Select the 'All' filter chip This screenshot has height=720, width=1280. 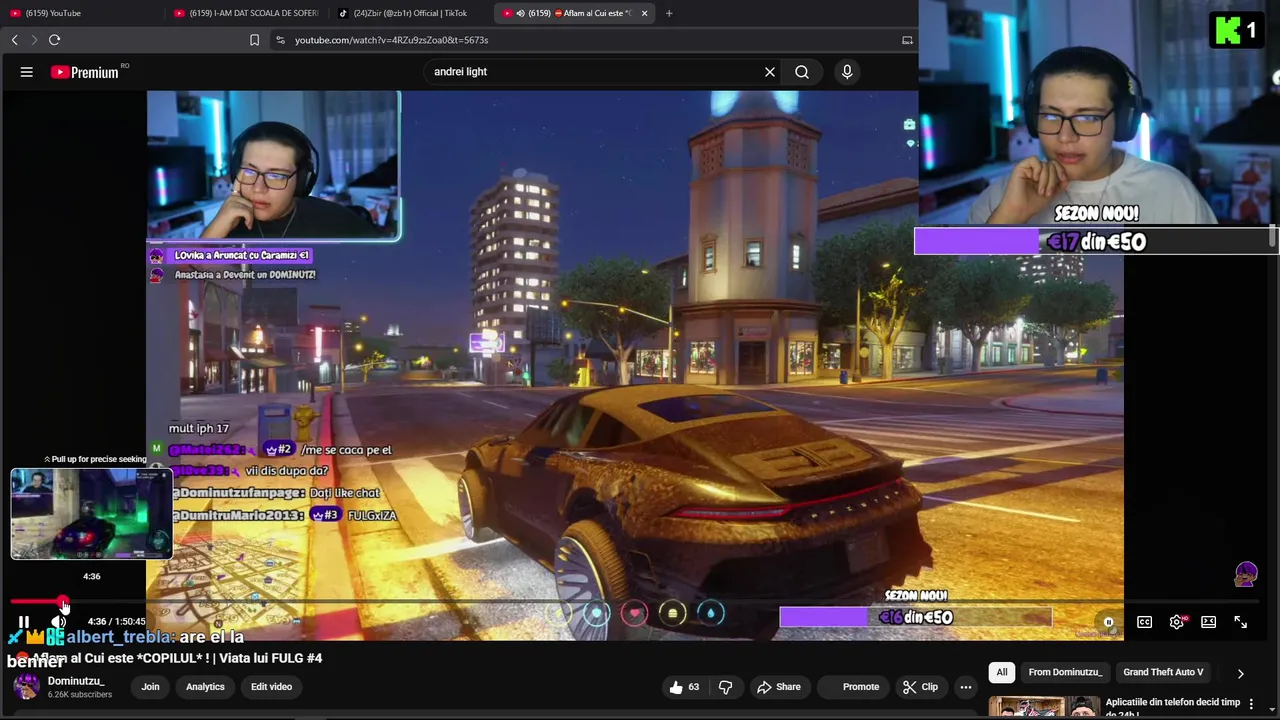[1002, 672]
